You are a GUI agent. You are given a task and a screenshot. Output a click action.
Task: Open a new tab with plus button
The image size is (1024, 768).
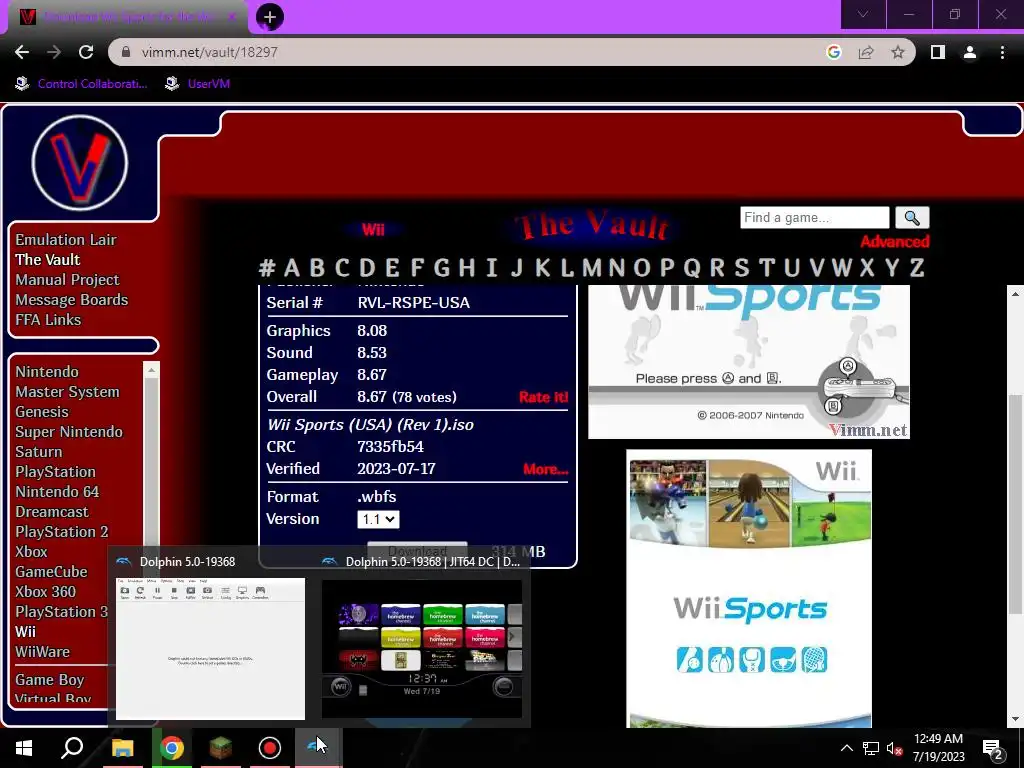(x=270, y=17)
